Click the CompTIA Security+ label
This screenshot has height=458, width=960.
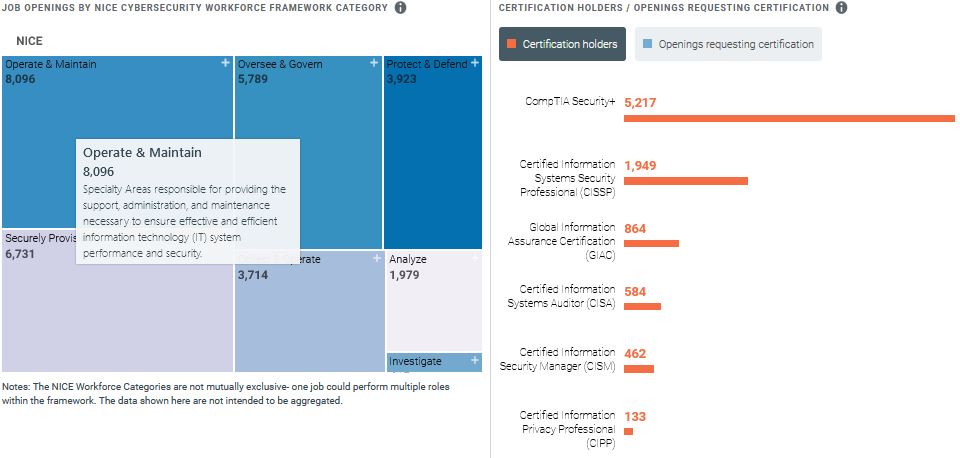[570, 102]
